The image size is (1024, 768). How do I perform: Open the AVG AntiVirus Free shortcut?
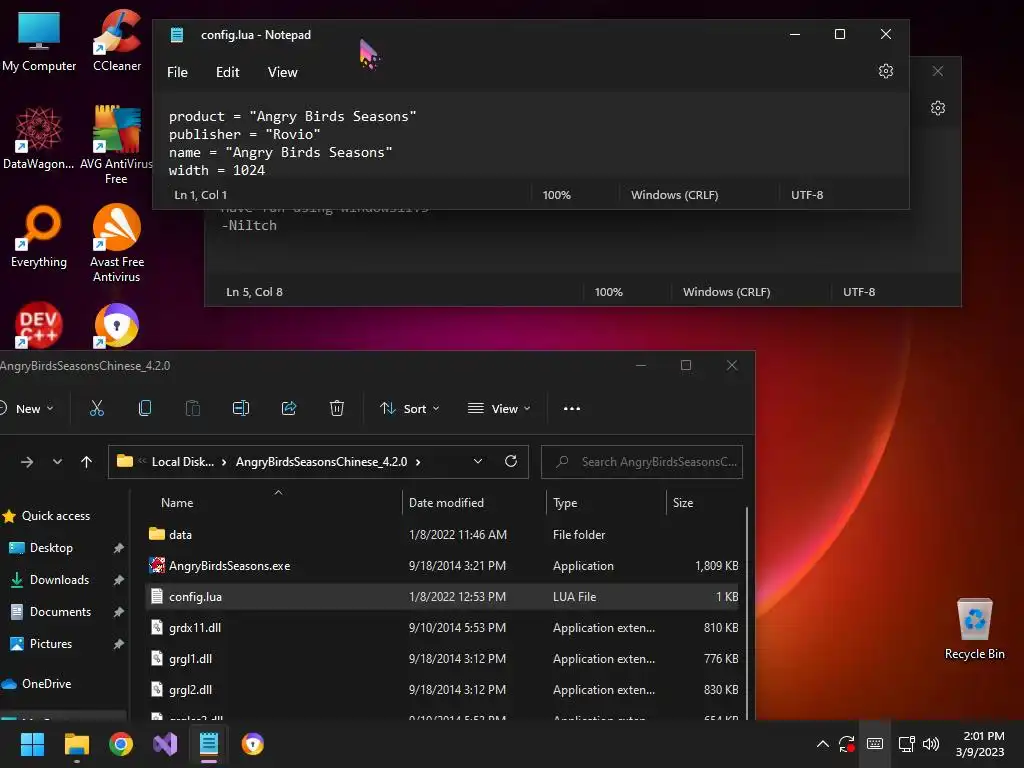coord(116,145)
